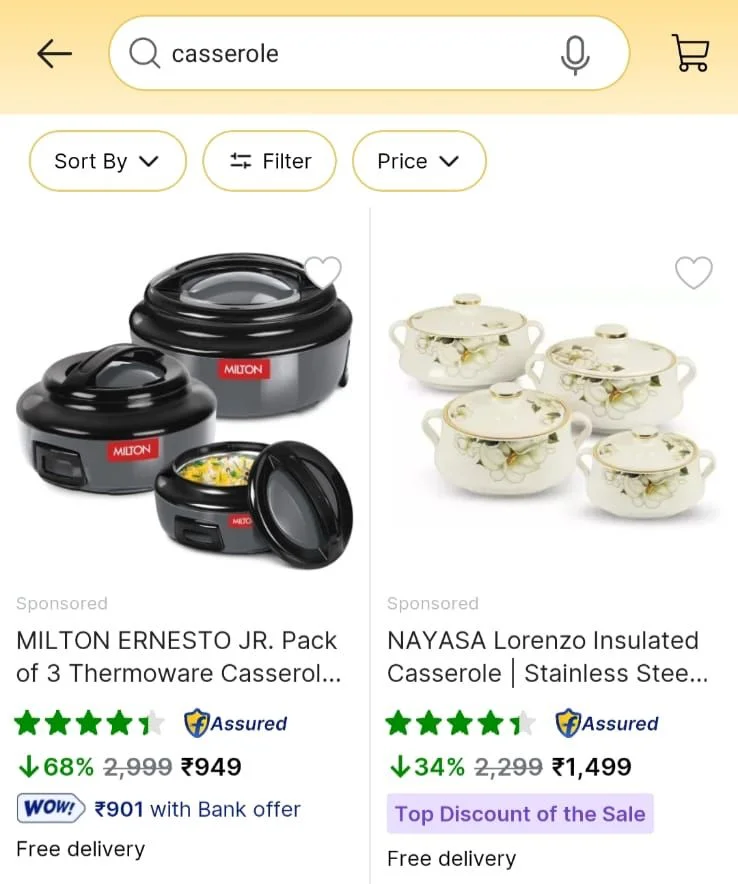Tap the Milton product star rating
The image size is (738, 884).
tap(90, 723)
